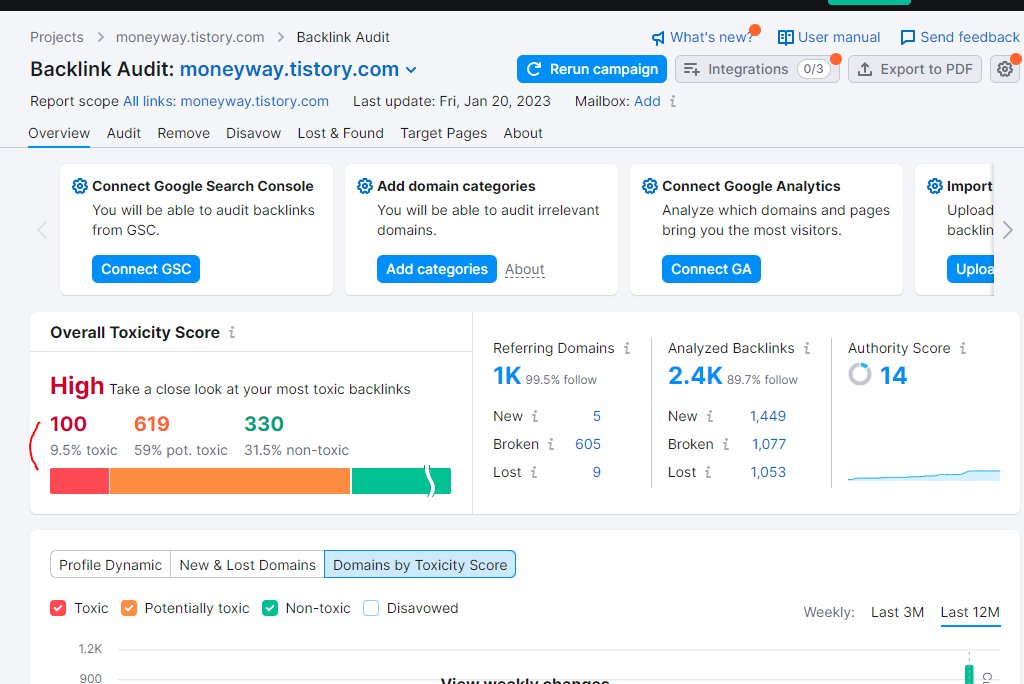Click the Connect GSC button
This screenshot has height=684, width=1024.
point(146,269)
